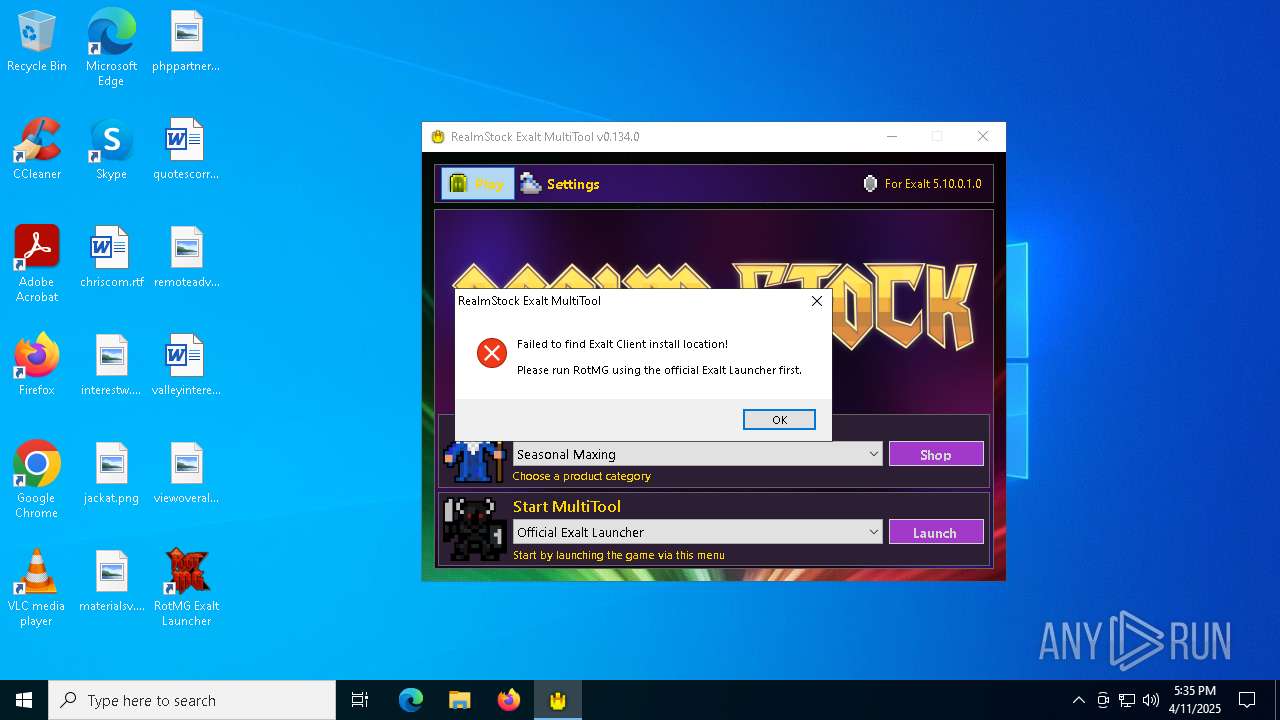The width and height of the screenshot is (1280, 720).
Task: Select the phppartner image file icon
Action: point(186,43)
